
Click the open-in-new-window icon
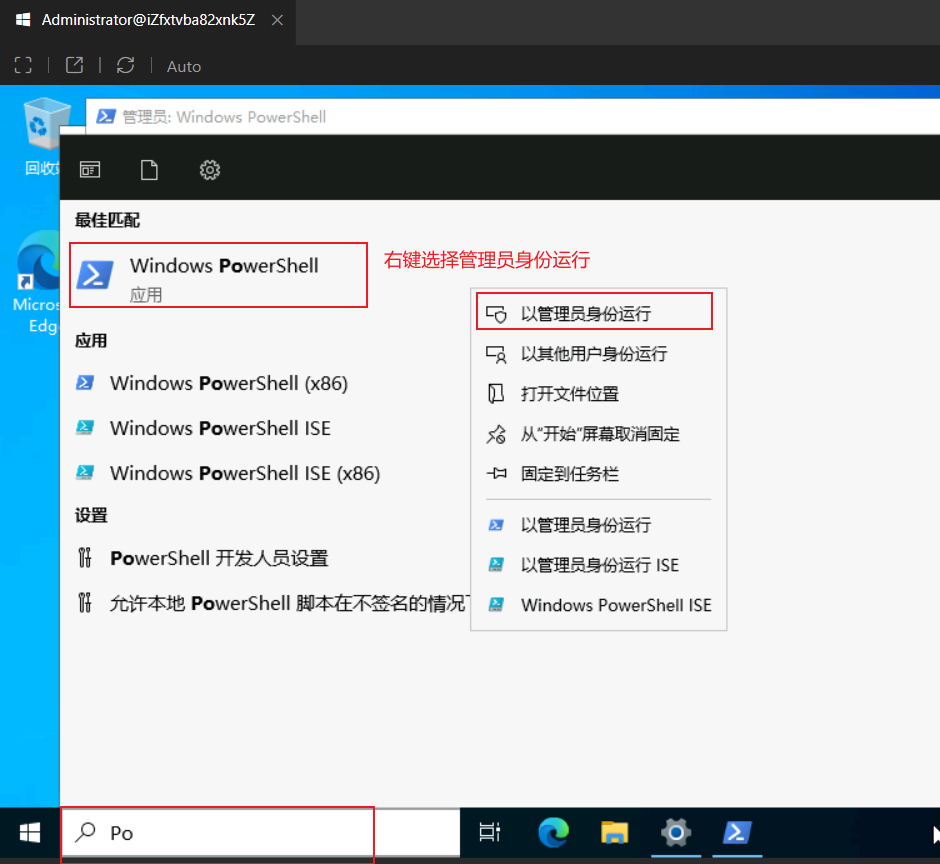tap(74, 65)
